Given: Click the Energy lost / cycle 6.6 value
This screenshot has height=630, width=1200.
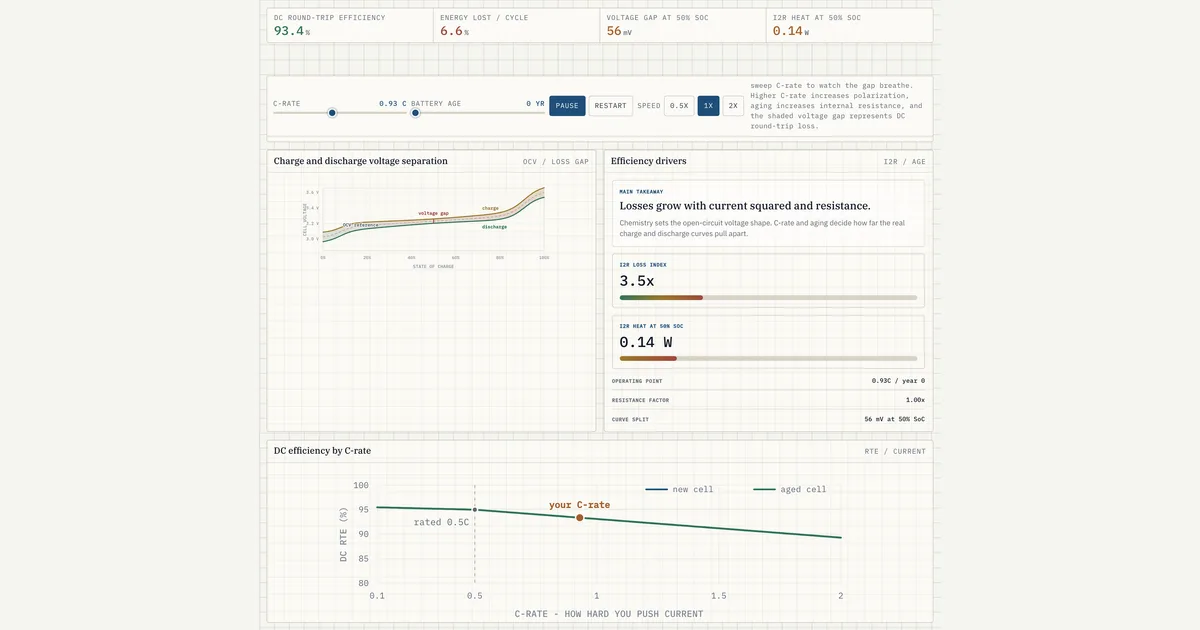Looking at the screenshot, I should tap(454, 31).
